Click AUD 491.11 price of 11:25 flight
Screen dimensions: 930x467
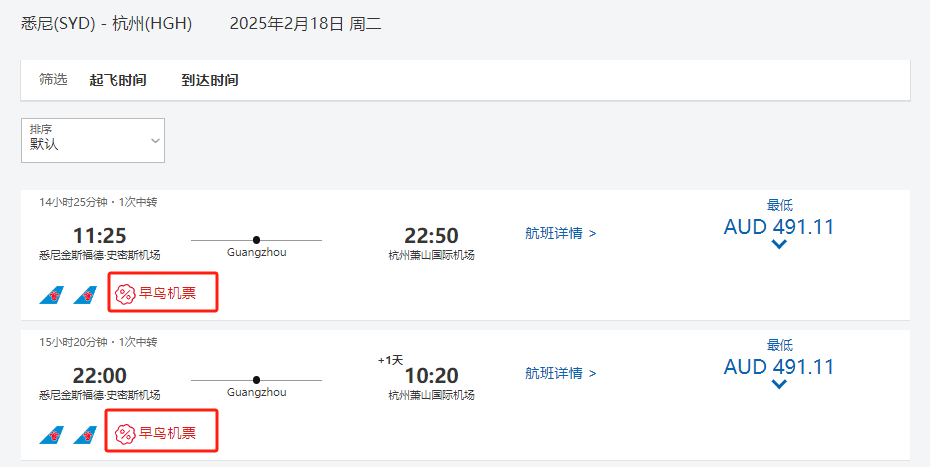coord(779,227)
